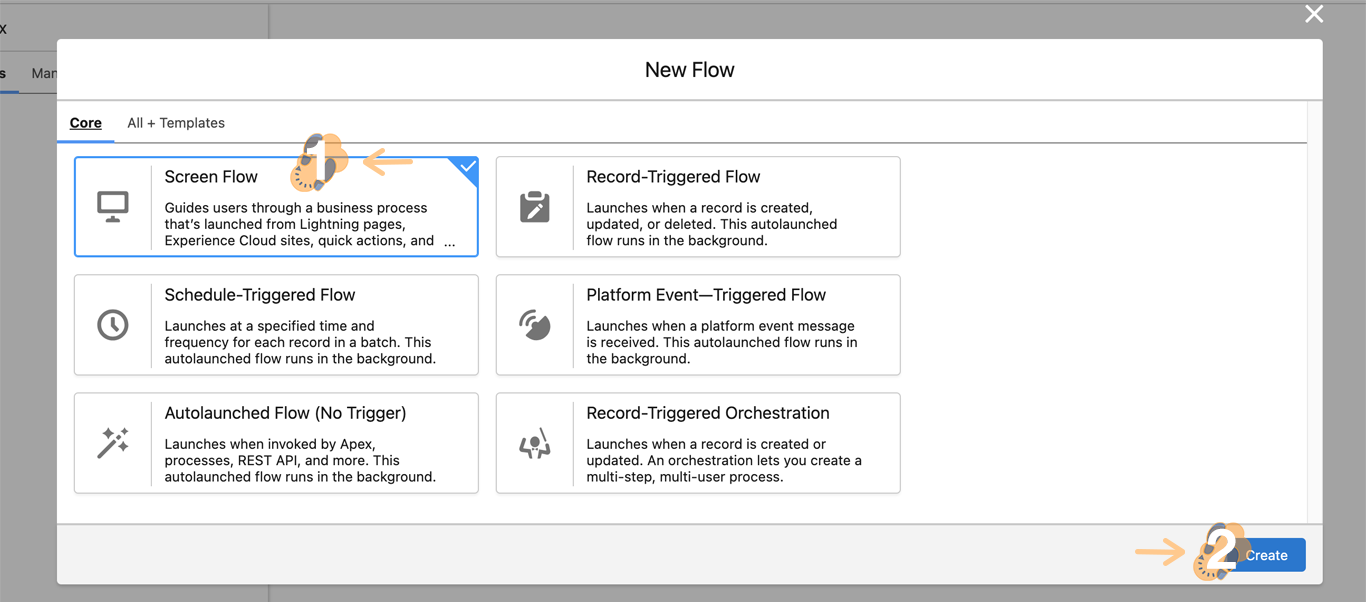Close the New Flow dialog with X
Screen dimensions: 1366x602
point(1314,14)
